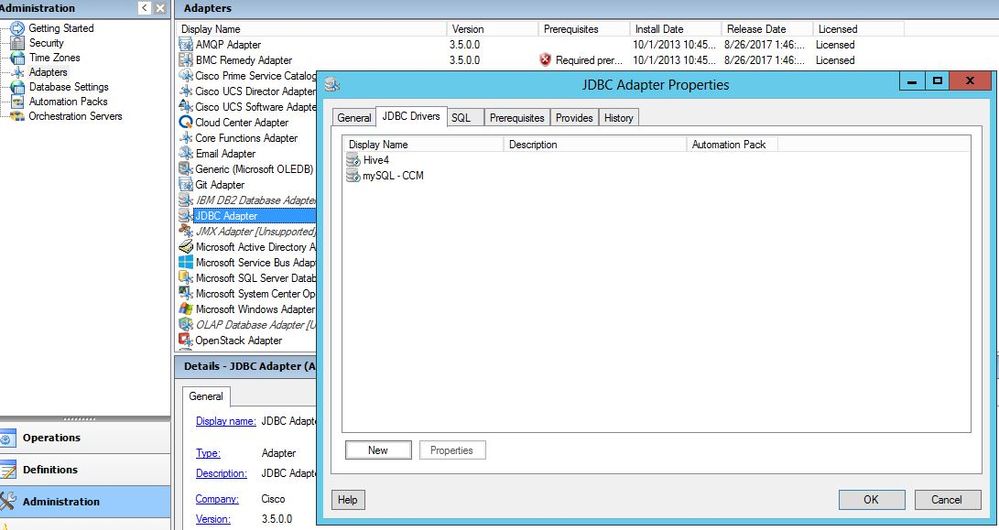Select the JMX Adapter [Unsupported] row
Screen dimensions: 999x530
[247, 231]
